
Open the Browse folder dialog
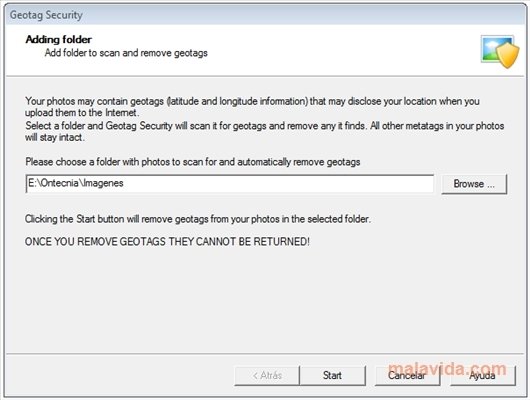[x=474, y=184]
